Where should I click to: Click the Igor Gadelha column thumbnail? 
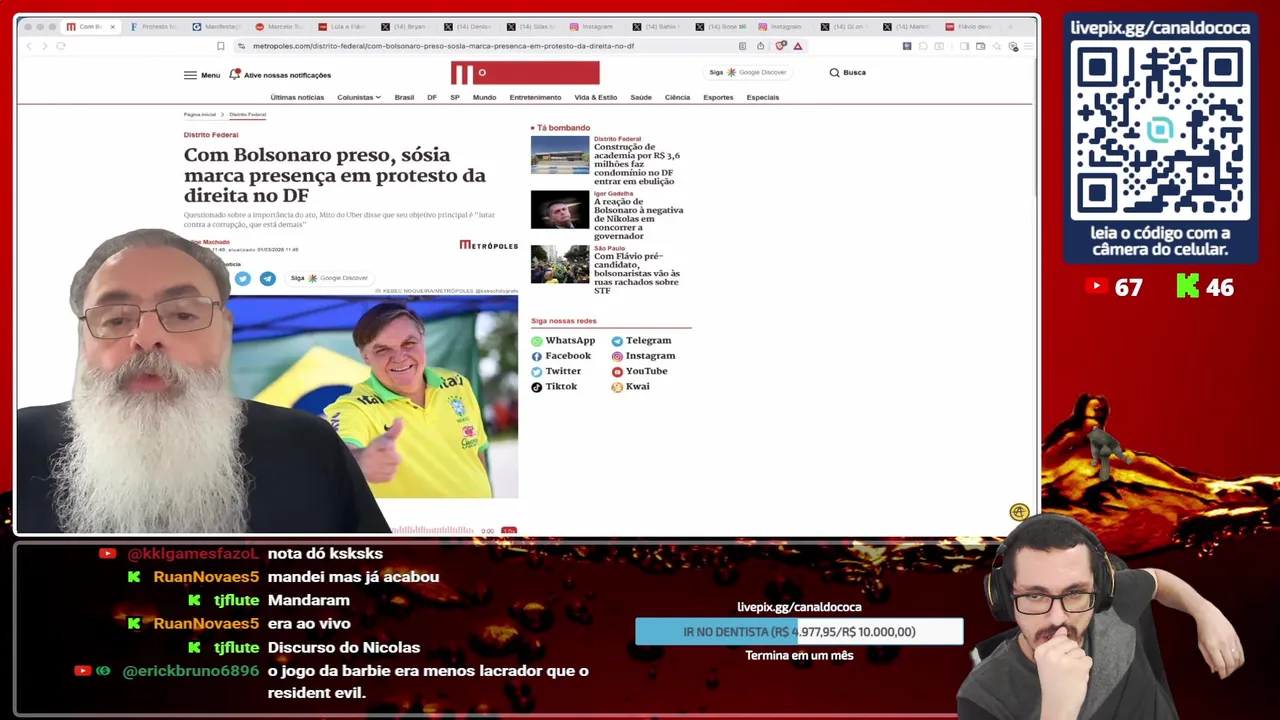tap(560, 209)
